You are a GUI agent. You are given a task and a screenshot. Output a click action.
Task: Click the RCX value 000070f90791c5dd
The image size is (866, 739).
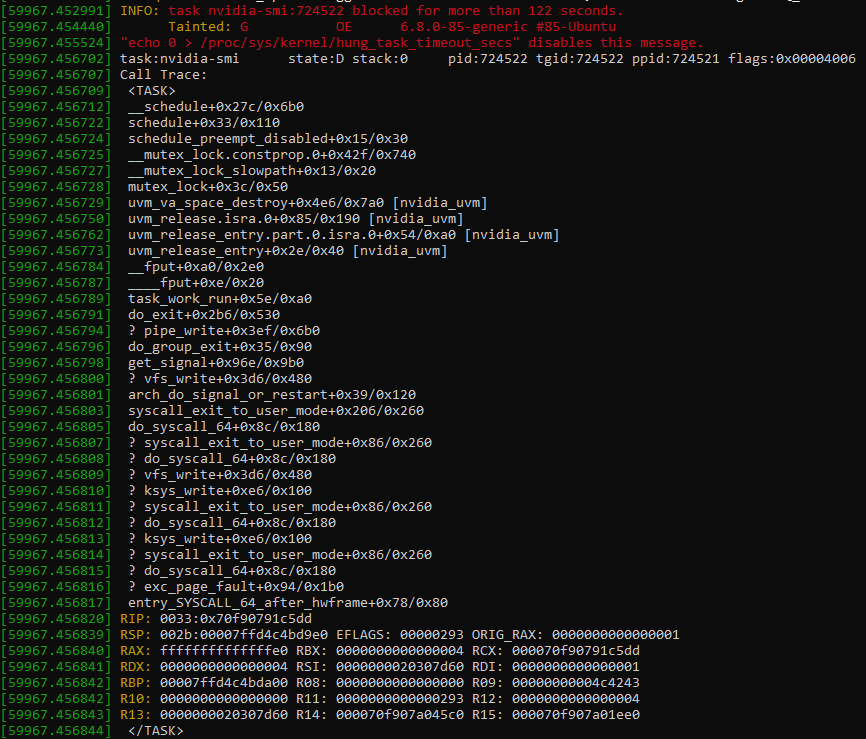(x=575, y=651)
